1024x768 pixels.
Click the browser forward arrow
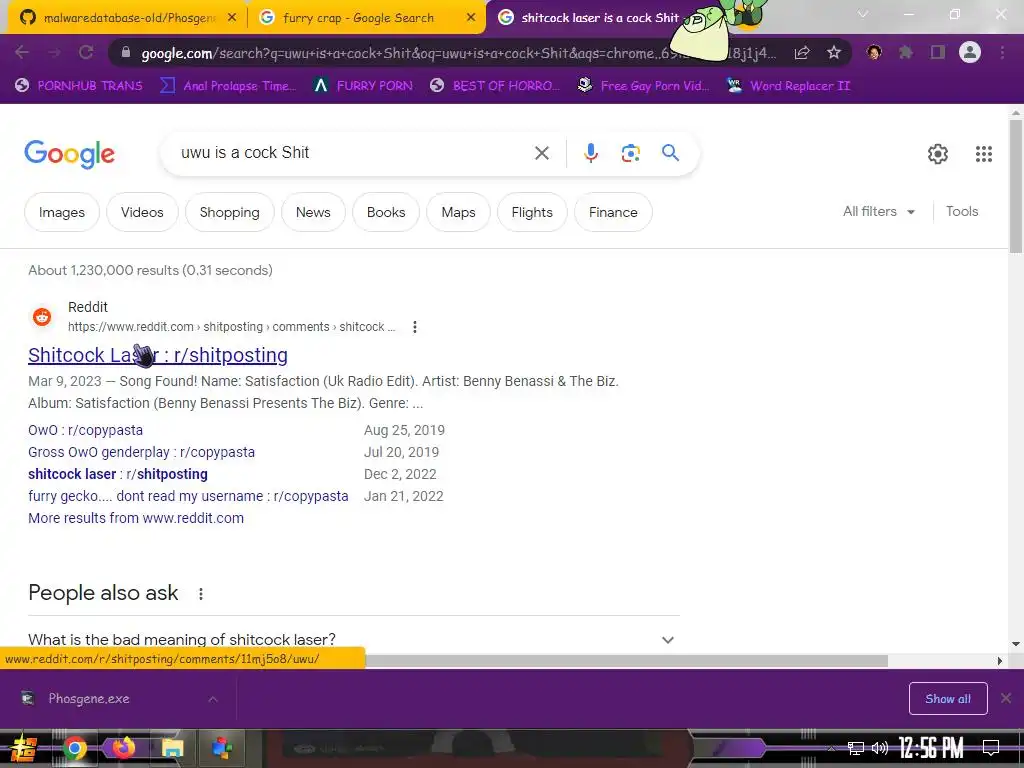[54, 52]
